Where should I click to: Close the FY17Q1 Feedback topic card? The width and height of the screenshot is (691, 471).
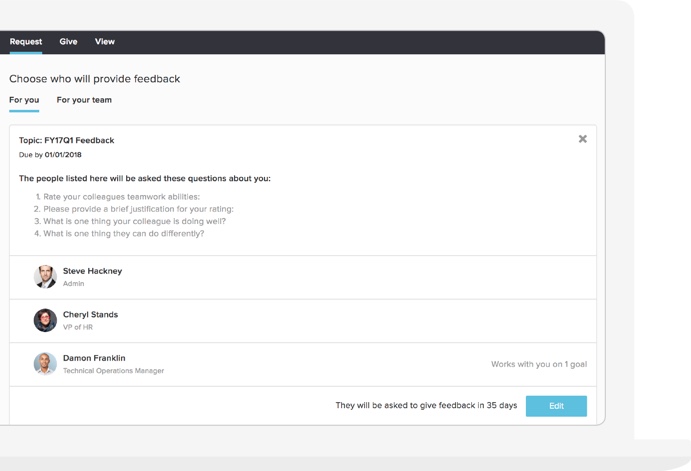click(582, 139)
